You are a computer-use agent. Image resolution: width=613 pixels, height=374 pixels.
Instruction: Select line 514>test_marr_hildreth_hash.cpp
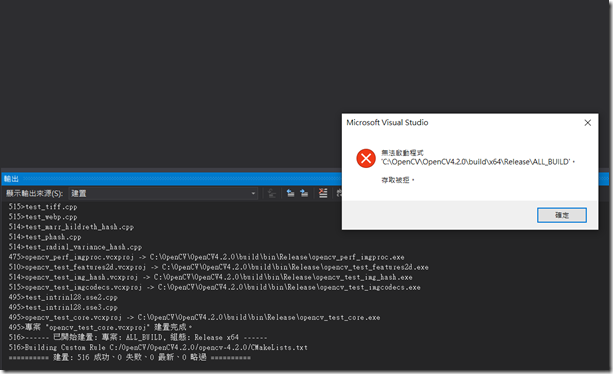[x=71, y=227]
